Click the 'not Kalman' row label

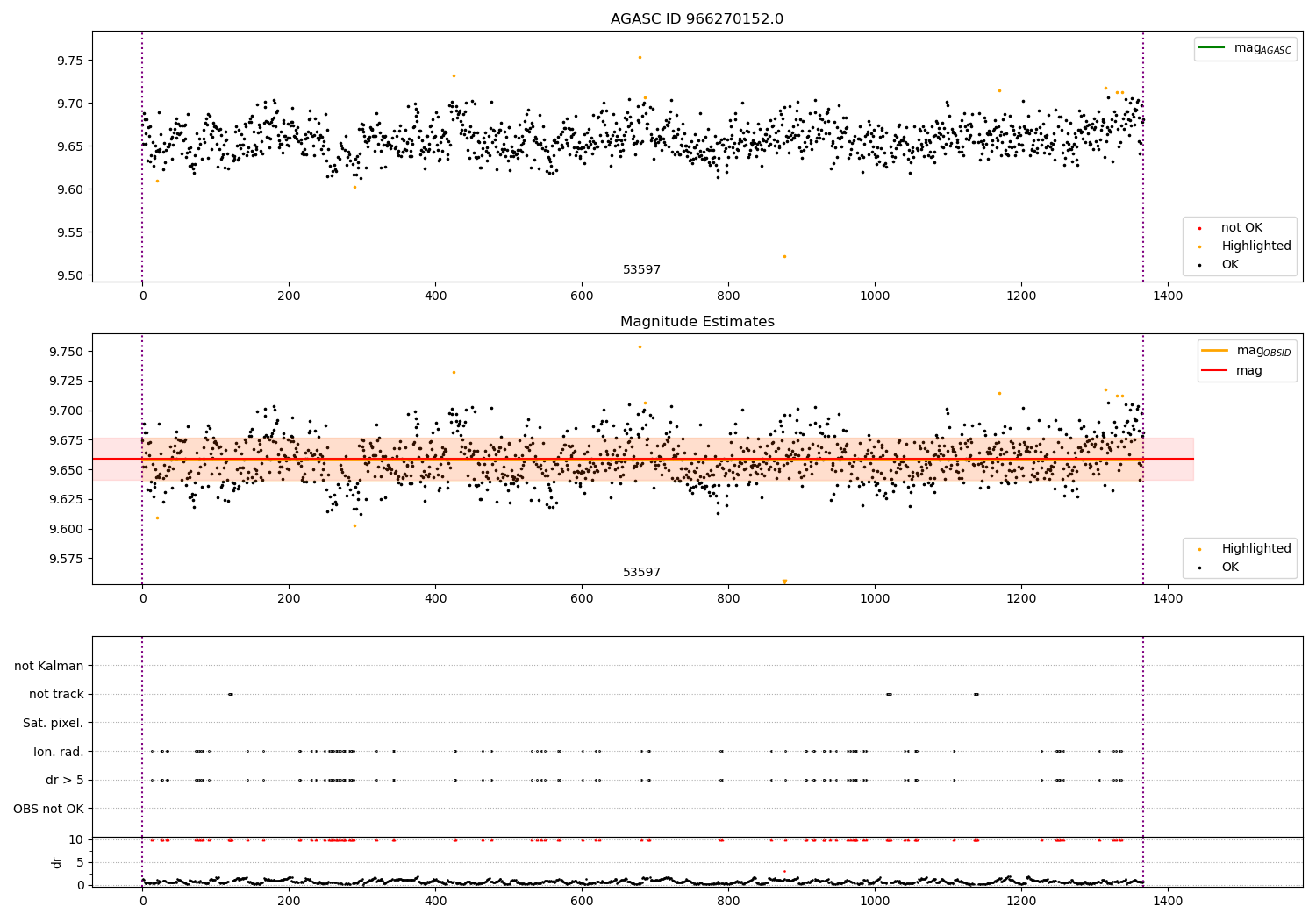point(49,666)
